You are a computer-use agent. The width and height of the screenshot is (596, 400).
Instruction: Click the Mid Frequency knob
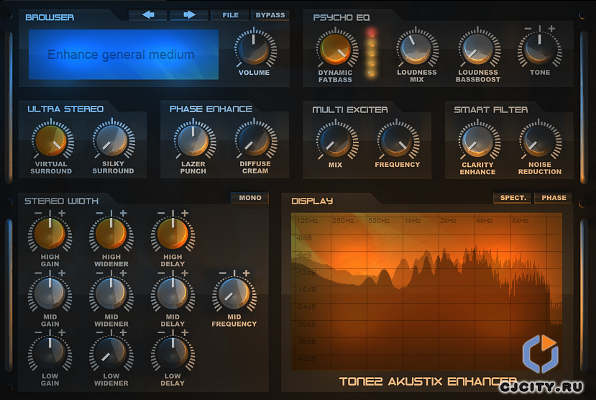234,293
